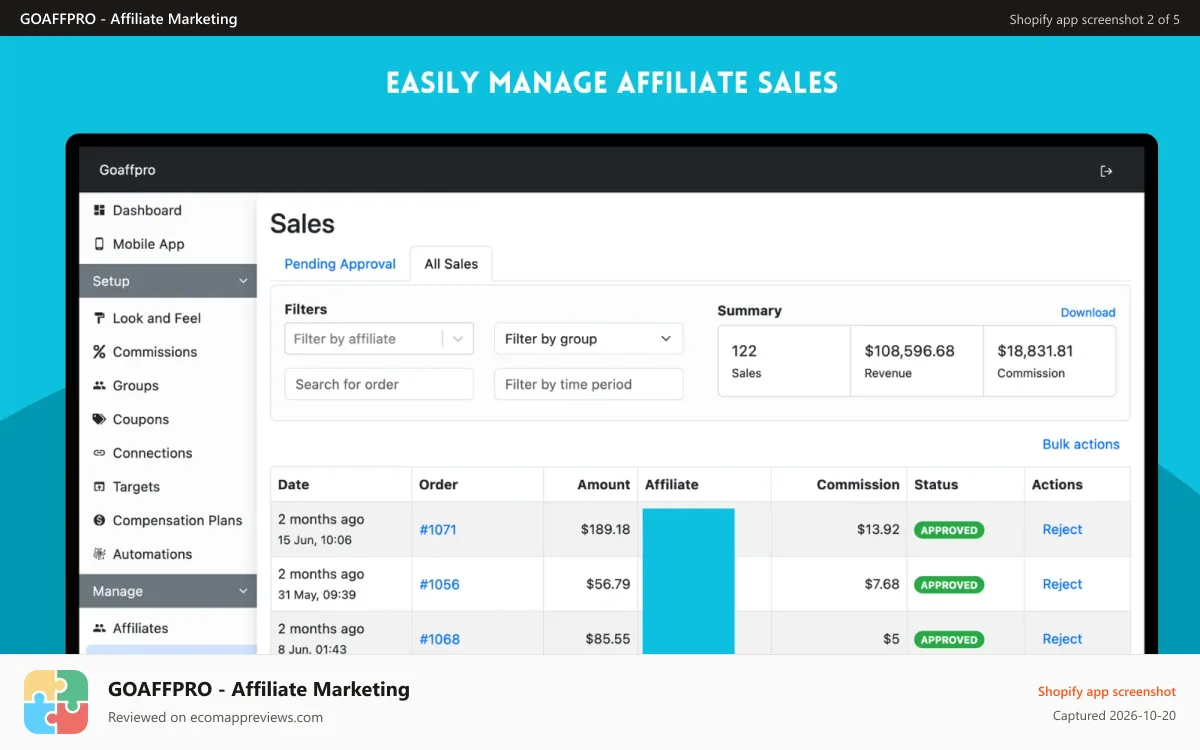Click the logout icon in top bar

click(x=1106, y=171)
